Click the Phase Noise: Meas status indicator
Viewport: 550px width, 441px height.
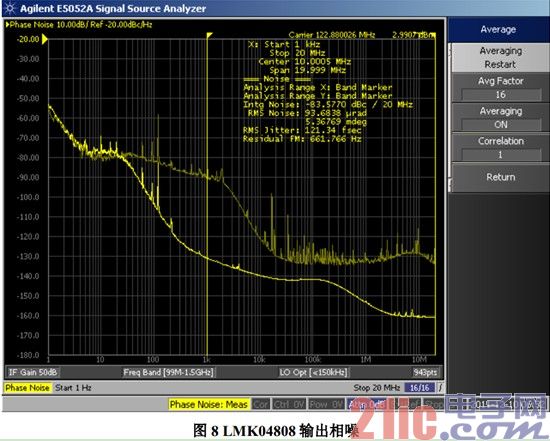click(x=209, y=405)
